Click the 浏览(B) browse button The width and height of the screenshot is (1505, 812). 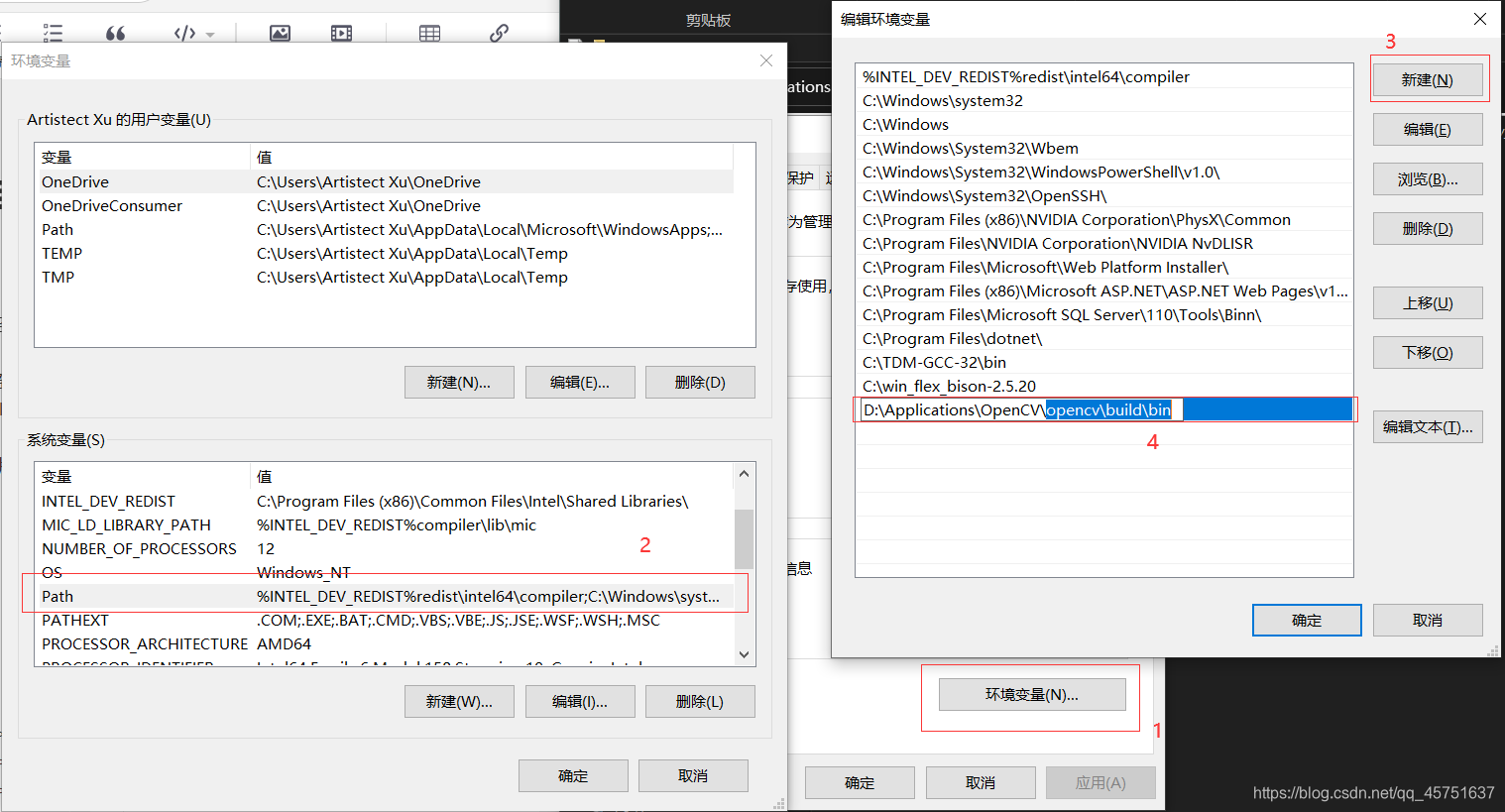point(1428,178)
